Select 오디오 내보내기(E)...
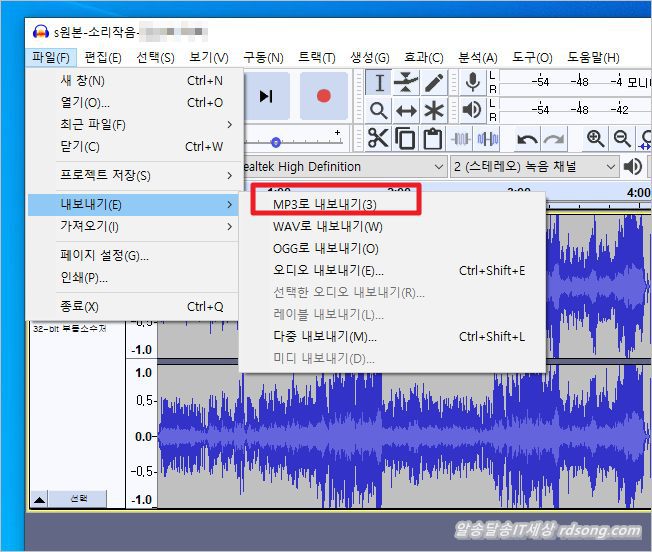Viewport: 652px width, 552px height. pos(392,271)
